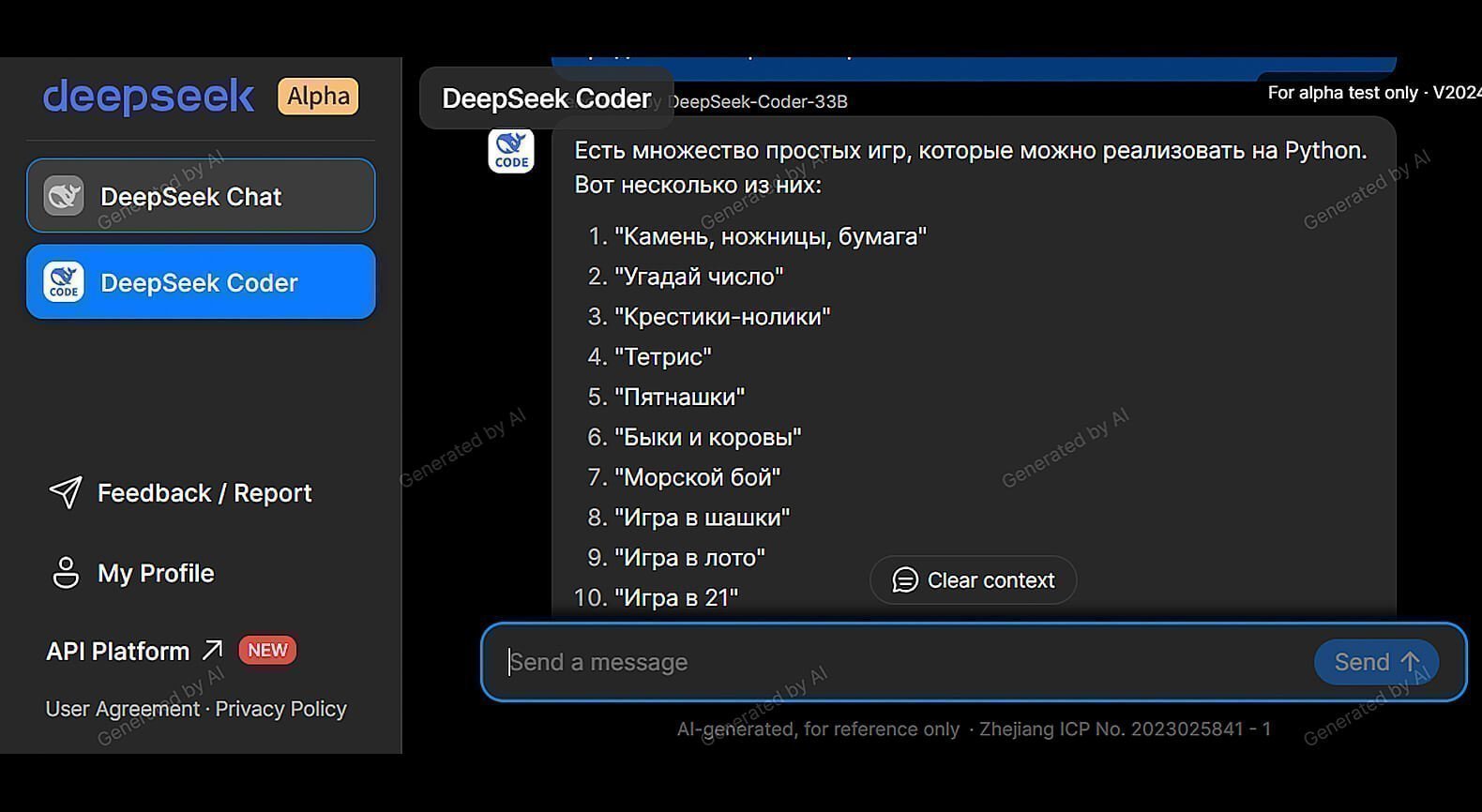Click the Alpha badge
The height and width of the screenshot is (812, 1482).
tap(318, 96)
